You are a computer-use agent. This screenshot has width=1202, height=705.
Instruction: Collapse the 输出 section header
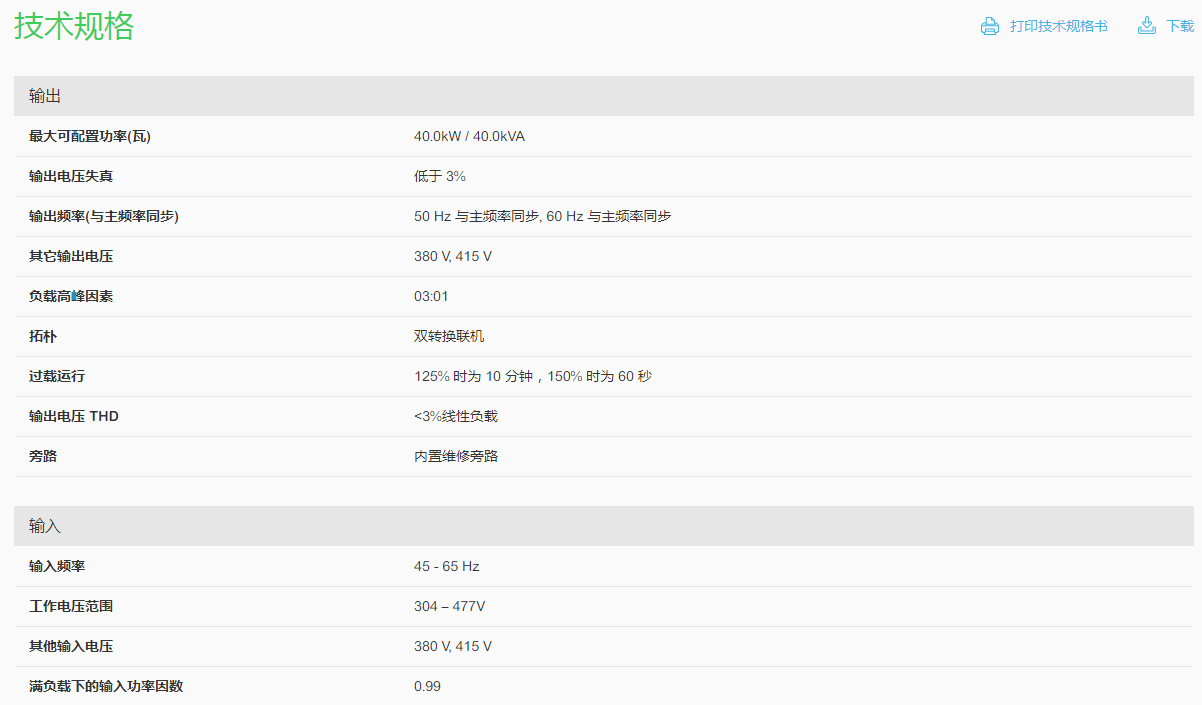(45, 96)
